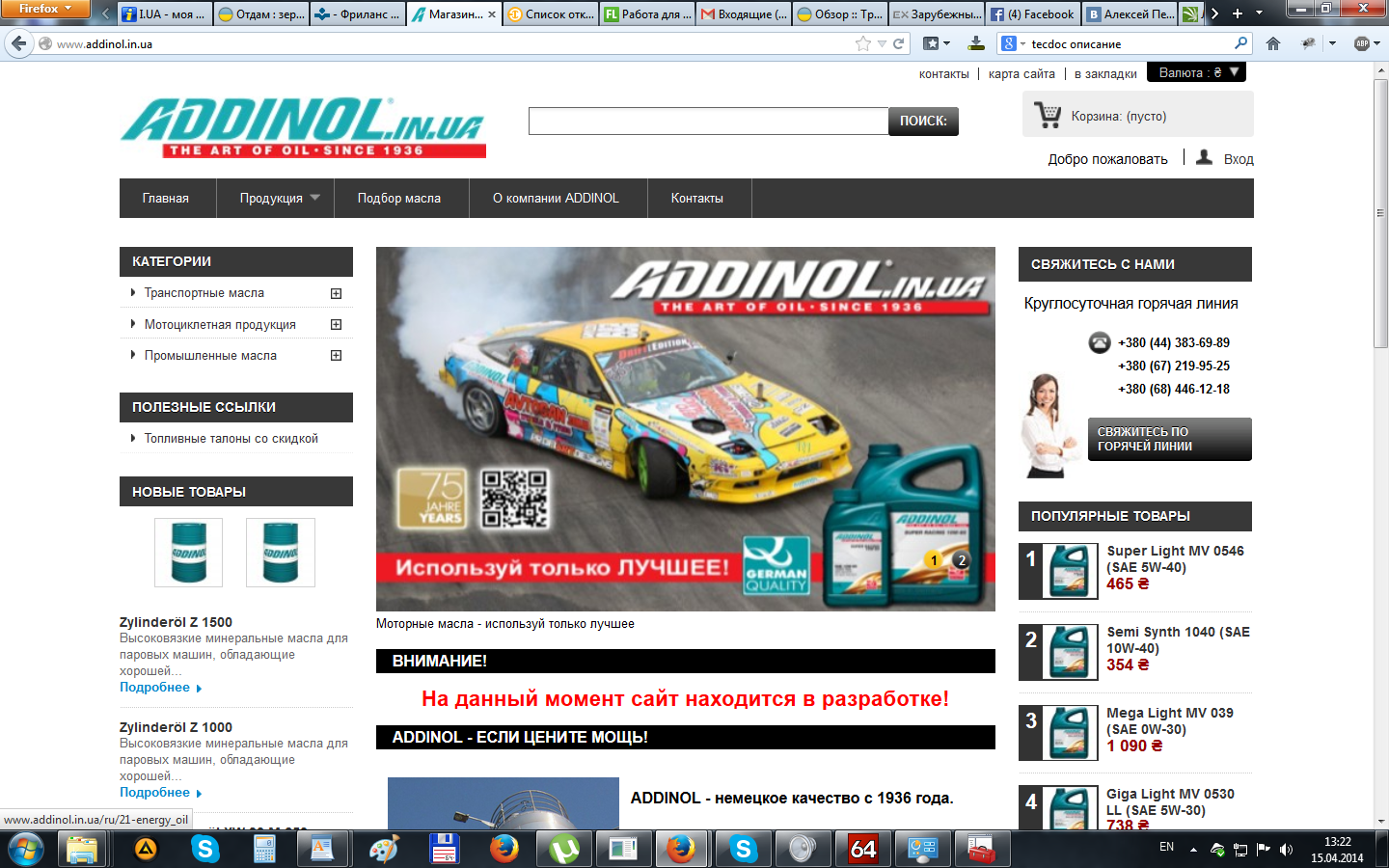Open a new browser tab
Viewport: 1389px width, 868px height.
[1238, 14]
